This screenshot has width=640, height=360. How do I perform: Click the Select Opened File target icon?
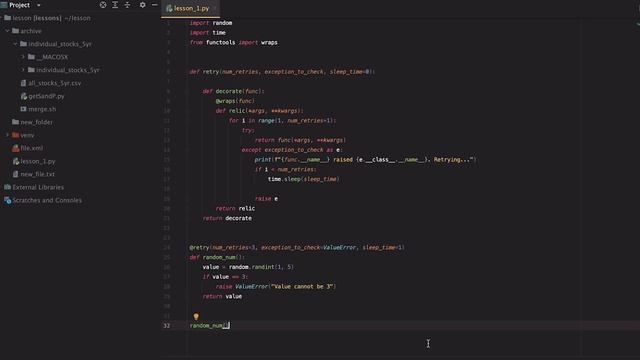(103, 5)
